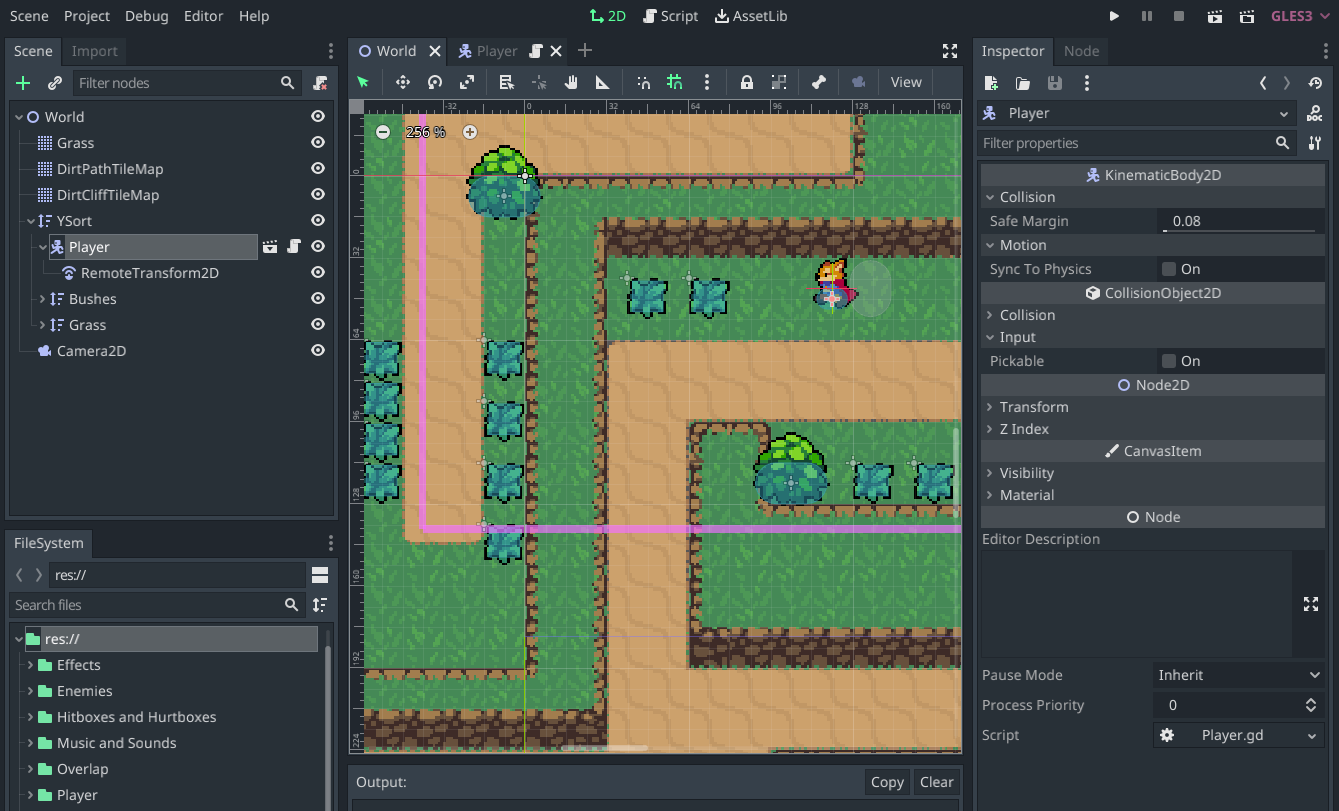
Task: Open the Project menu
Action: point(87,16)
